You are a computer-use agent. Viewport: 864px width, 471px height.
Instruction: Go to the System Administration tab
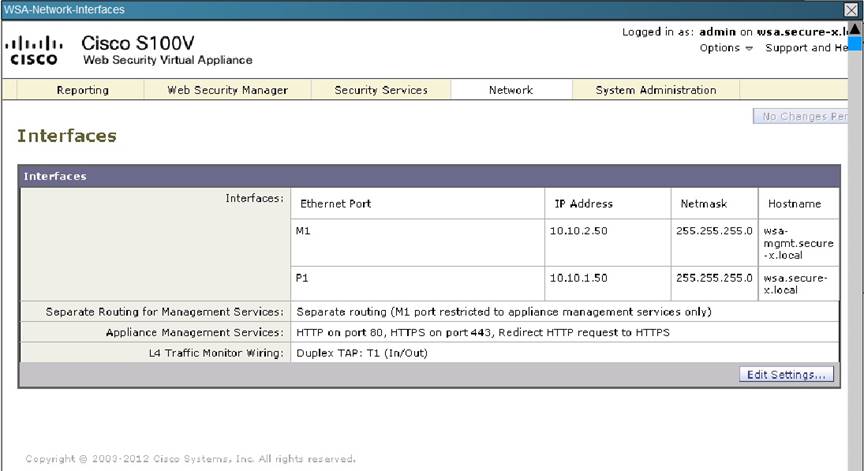point(655,90)
